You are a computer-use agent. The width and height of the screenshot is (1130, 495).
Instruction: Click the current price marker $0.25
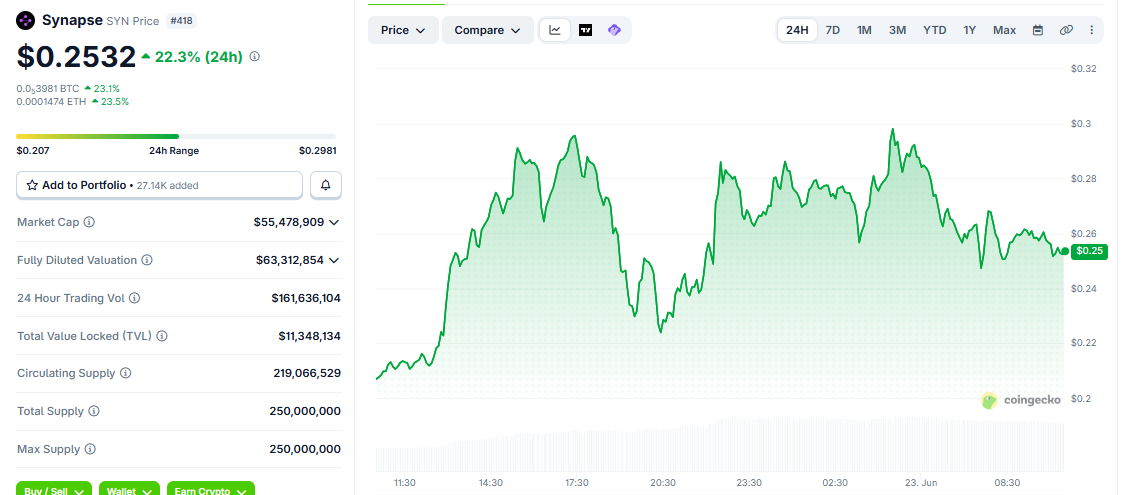1089,251
